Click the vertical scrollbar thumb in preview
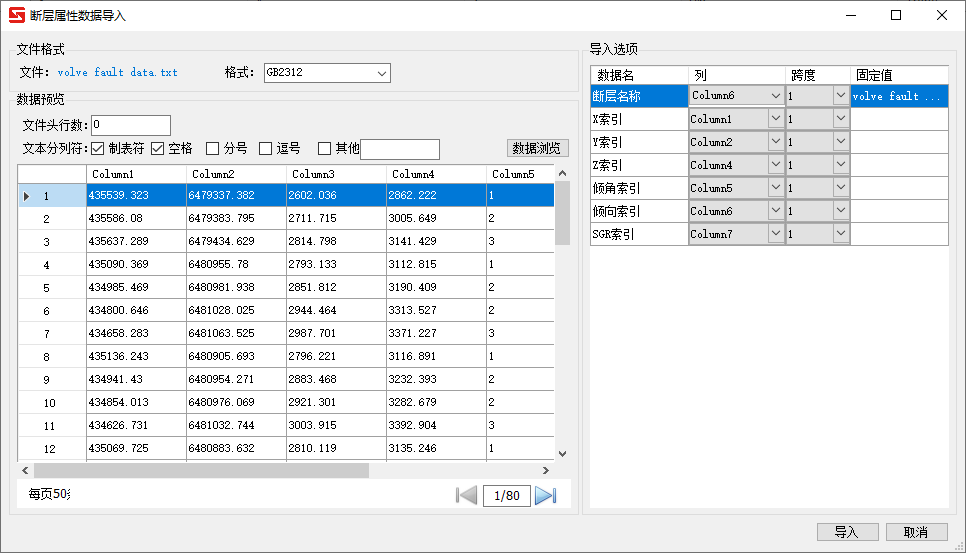966x553 pixels. [x=562, y=212]
